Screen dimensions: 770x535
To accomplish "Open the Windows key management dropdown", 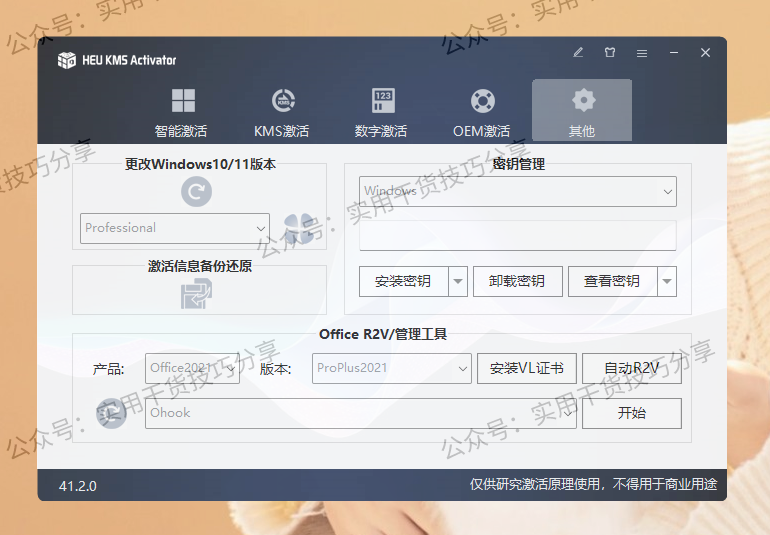I will tap(518, 191).
